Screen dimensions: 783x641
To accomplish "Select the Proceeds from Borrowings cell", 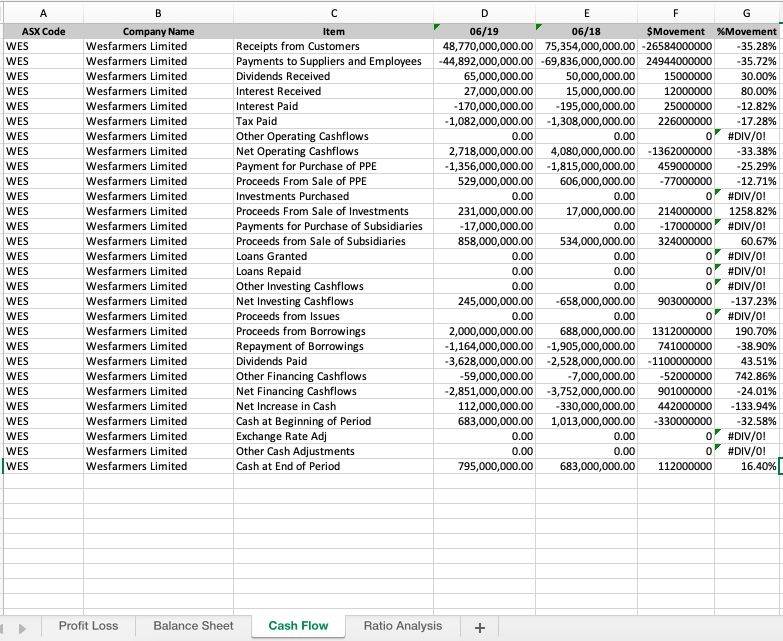I will [x=334, y=331].
